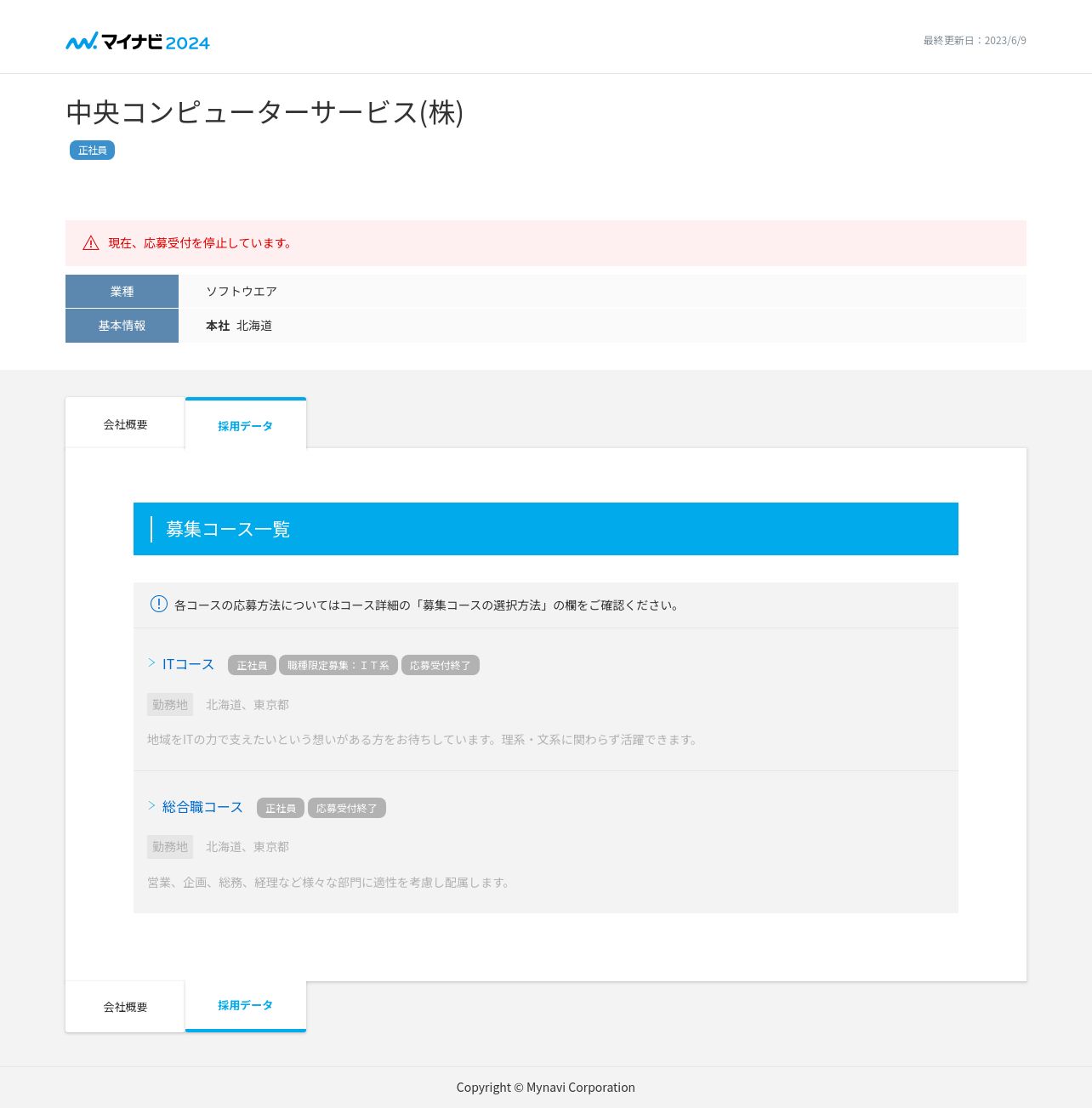Click 正社員 tag in ITコース row
This screenshot has width=1092, height=1108.
tap(252, 665)
